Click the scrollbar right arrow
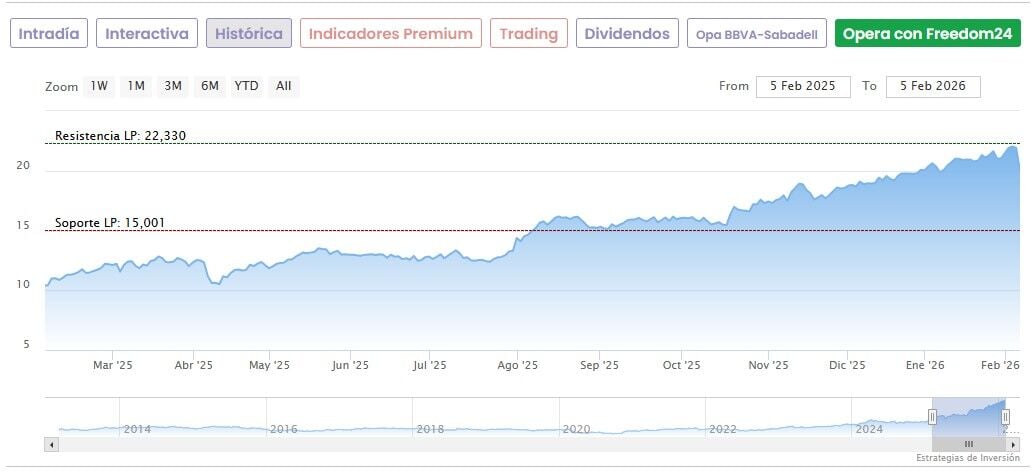 click(1014, 443)
